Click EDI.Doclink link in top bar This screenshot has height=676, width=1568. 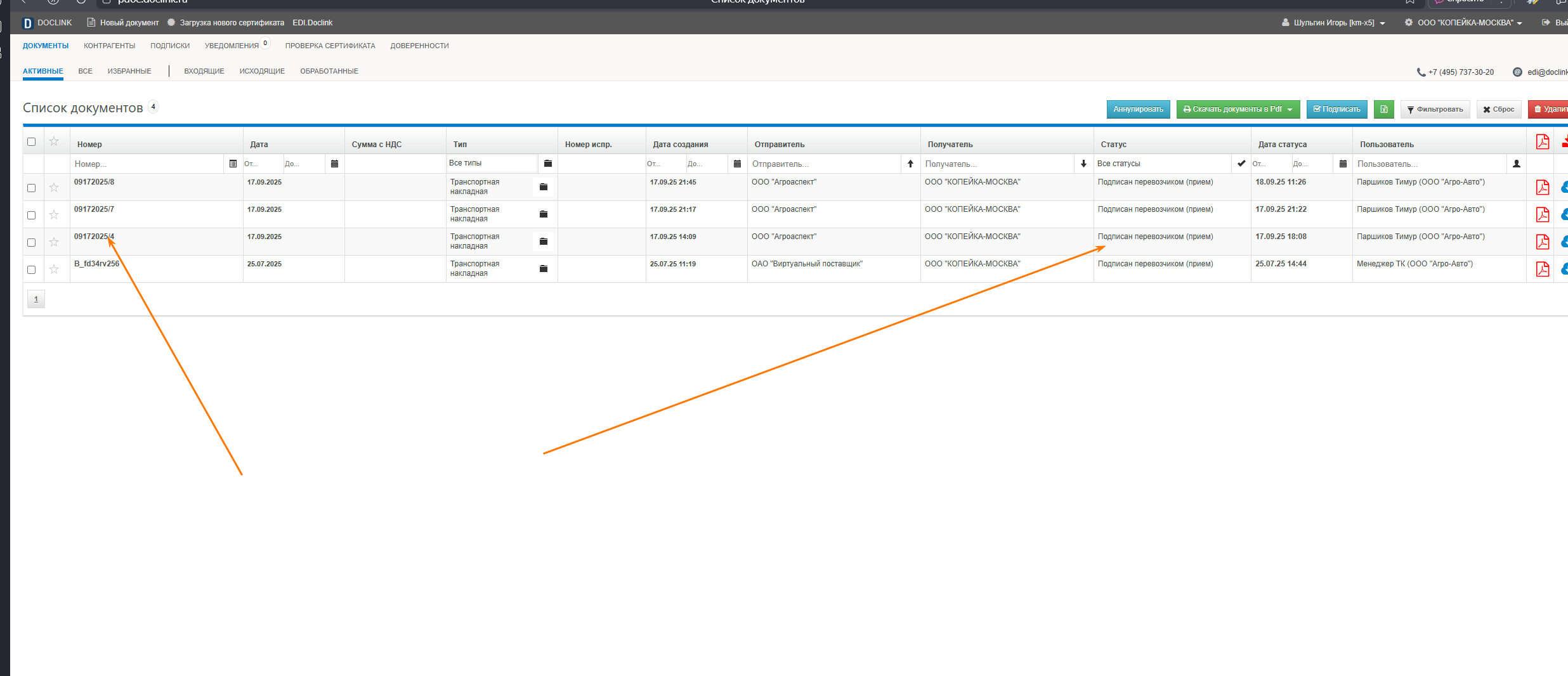312,23
